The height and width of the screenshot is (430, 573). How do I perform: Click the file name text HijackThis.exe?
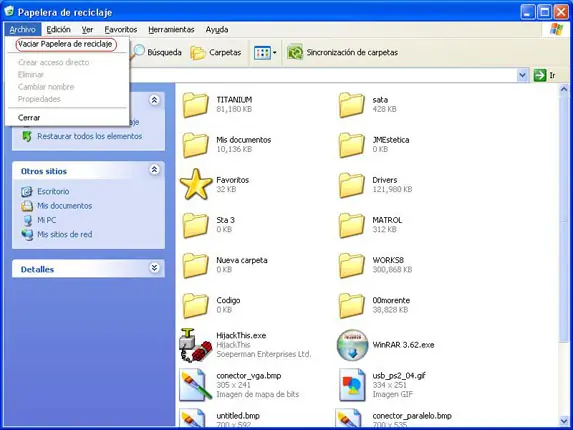[241, 336]
